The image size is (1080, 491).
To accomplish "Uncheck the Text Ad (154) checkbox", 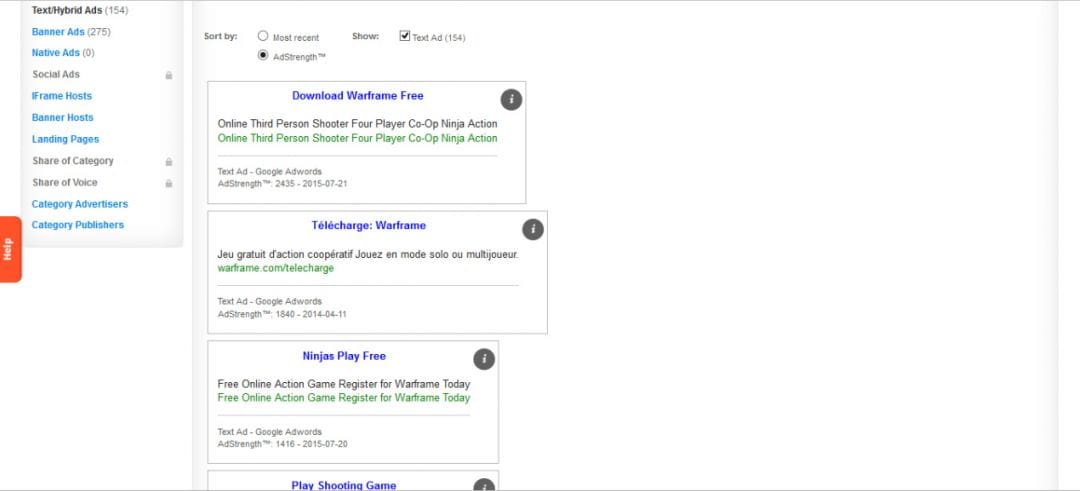I will point(404,36).
